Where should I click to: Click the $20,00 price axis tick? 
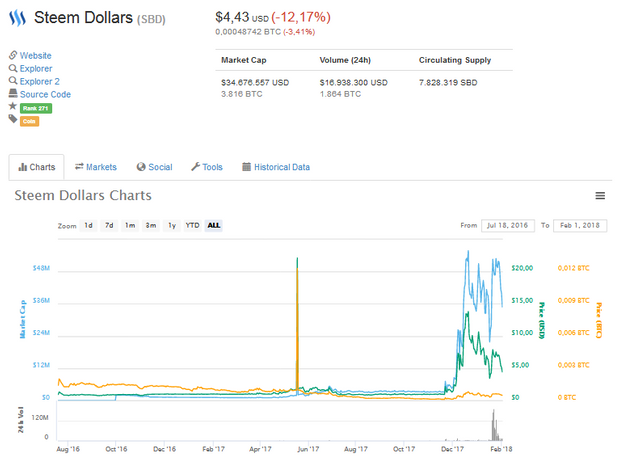click(522, 268)
